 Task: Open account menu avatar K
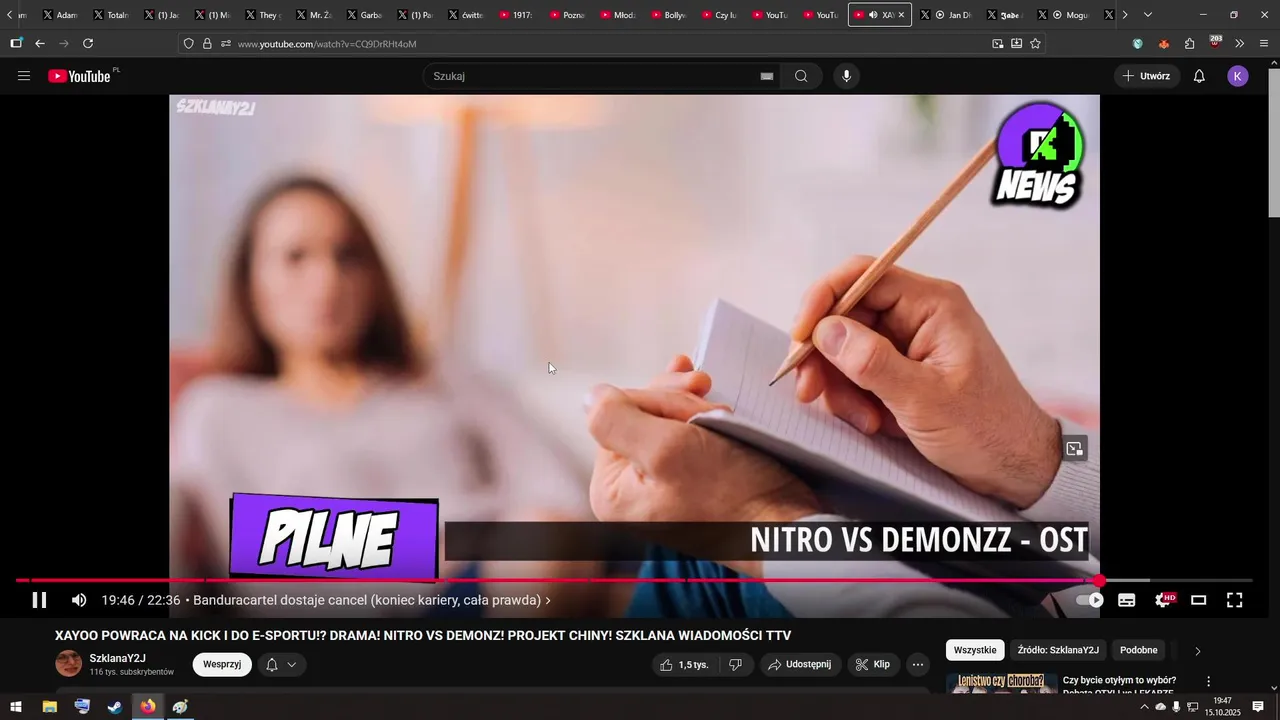(1238, 76)
